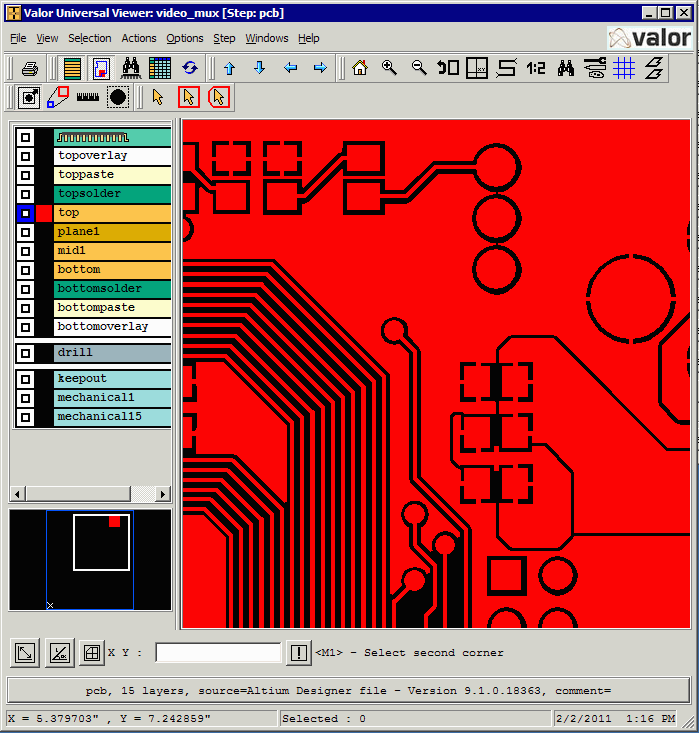Screen dimensions: 699x733
Task: Toggle the overview window icon
Action: 101,69
